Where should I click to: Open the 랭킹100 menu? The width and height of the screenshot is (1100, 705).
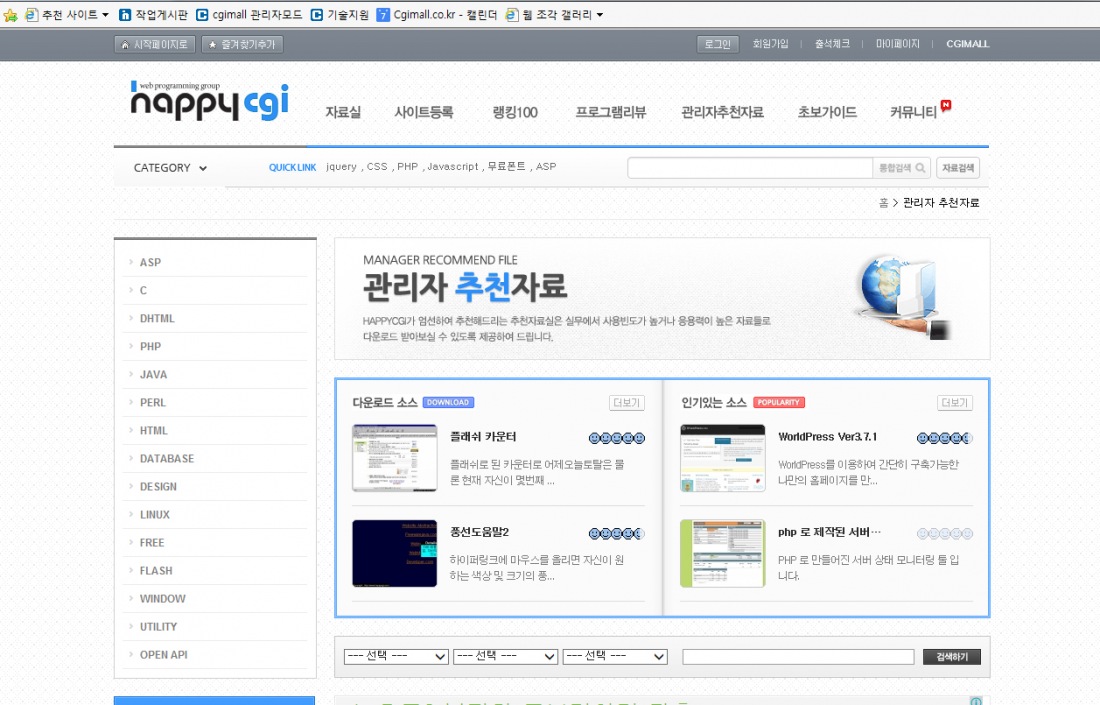pyautogui.click(x=515, y=112)
